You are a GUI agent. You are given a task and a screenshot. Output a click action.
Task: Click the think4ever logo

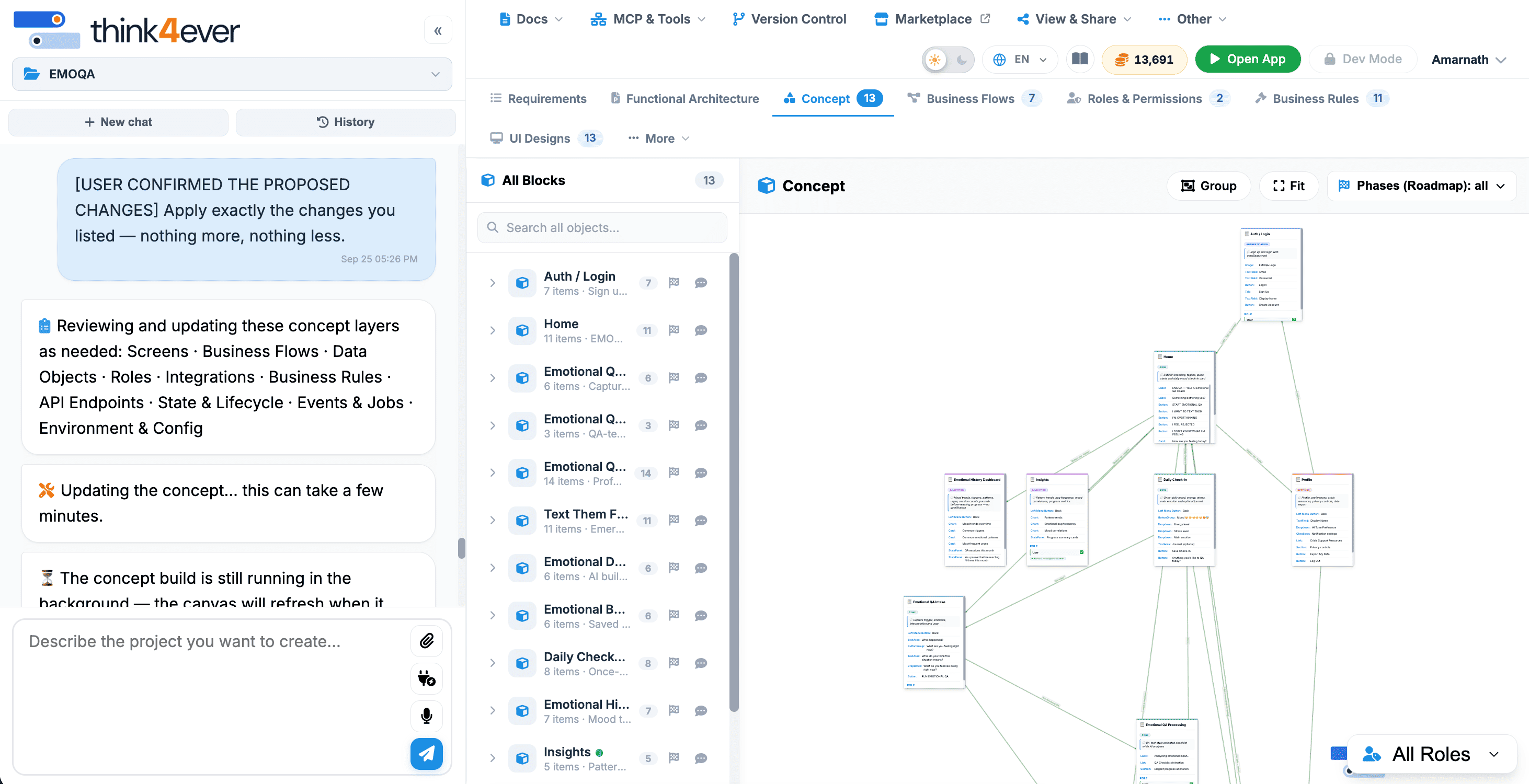[127, 30]
